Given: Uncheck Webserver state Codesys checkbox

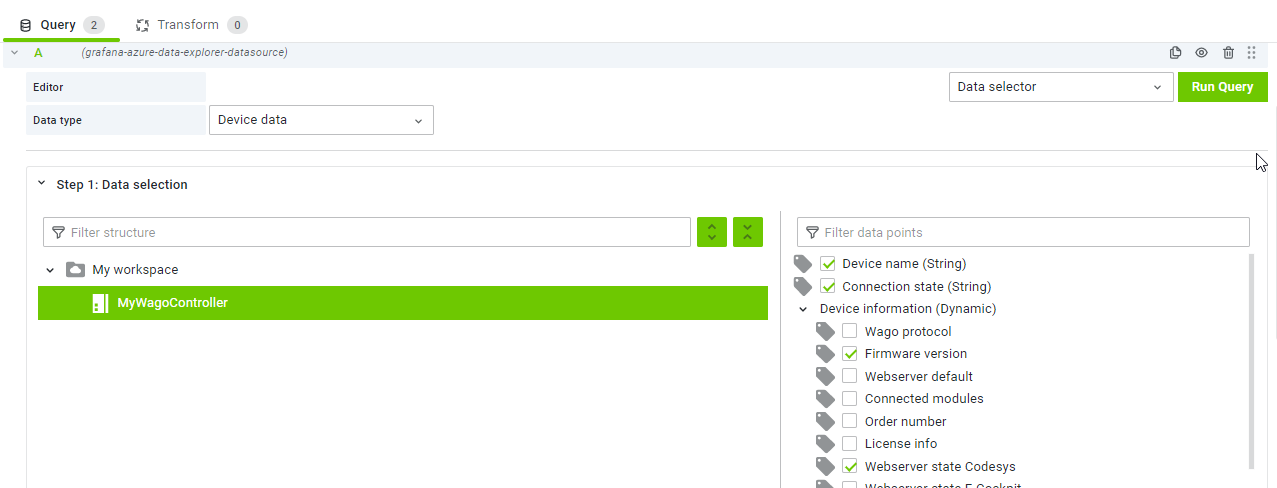Looking at the screenshot, I should (x=849, y=466).
